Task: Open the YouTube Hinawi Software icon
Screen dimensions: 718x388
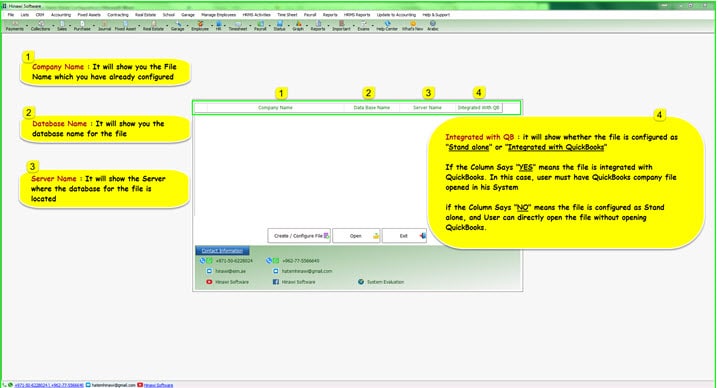Action: coord(209,282)
